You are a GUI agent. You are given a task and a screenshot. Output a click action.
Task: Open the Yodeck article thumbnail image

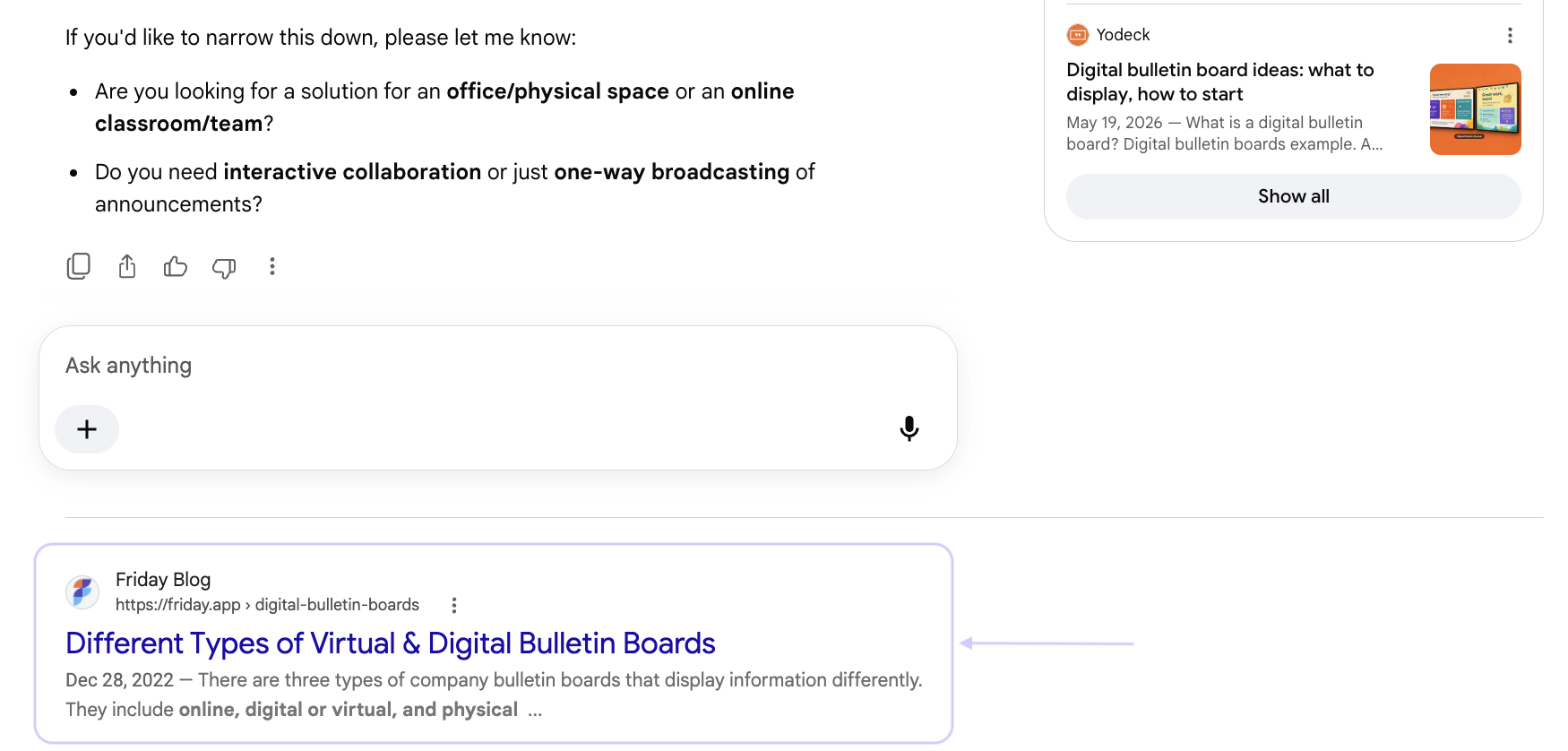(1475, 109)
